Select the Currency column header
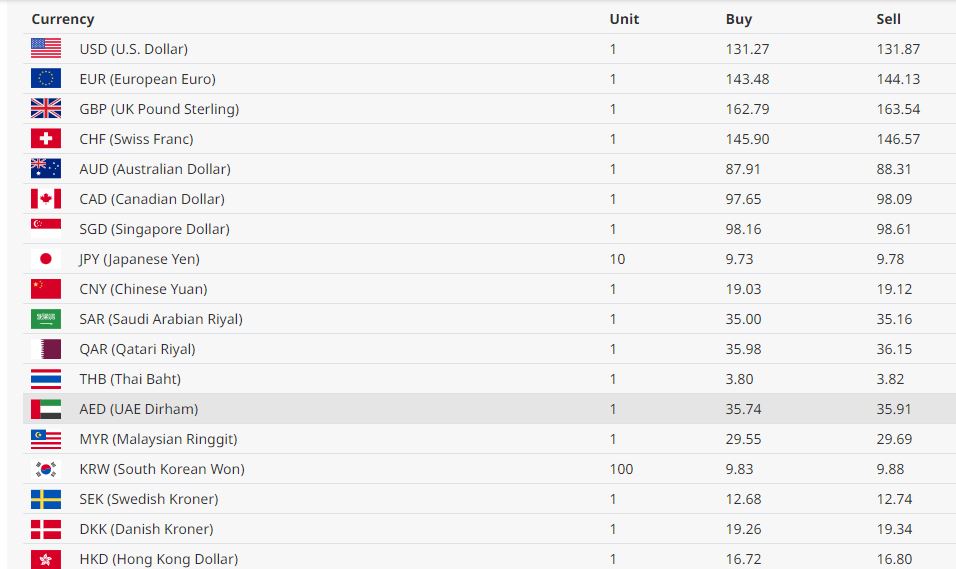This screenshot has height=569, width=956. pos(63,19)
